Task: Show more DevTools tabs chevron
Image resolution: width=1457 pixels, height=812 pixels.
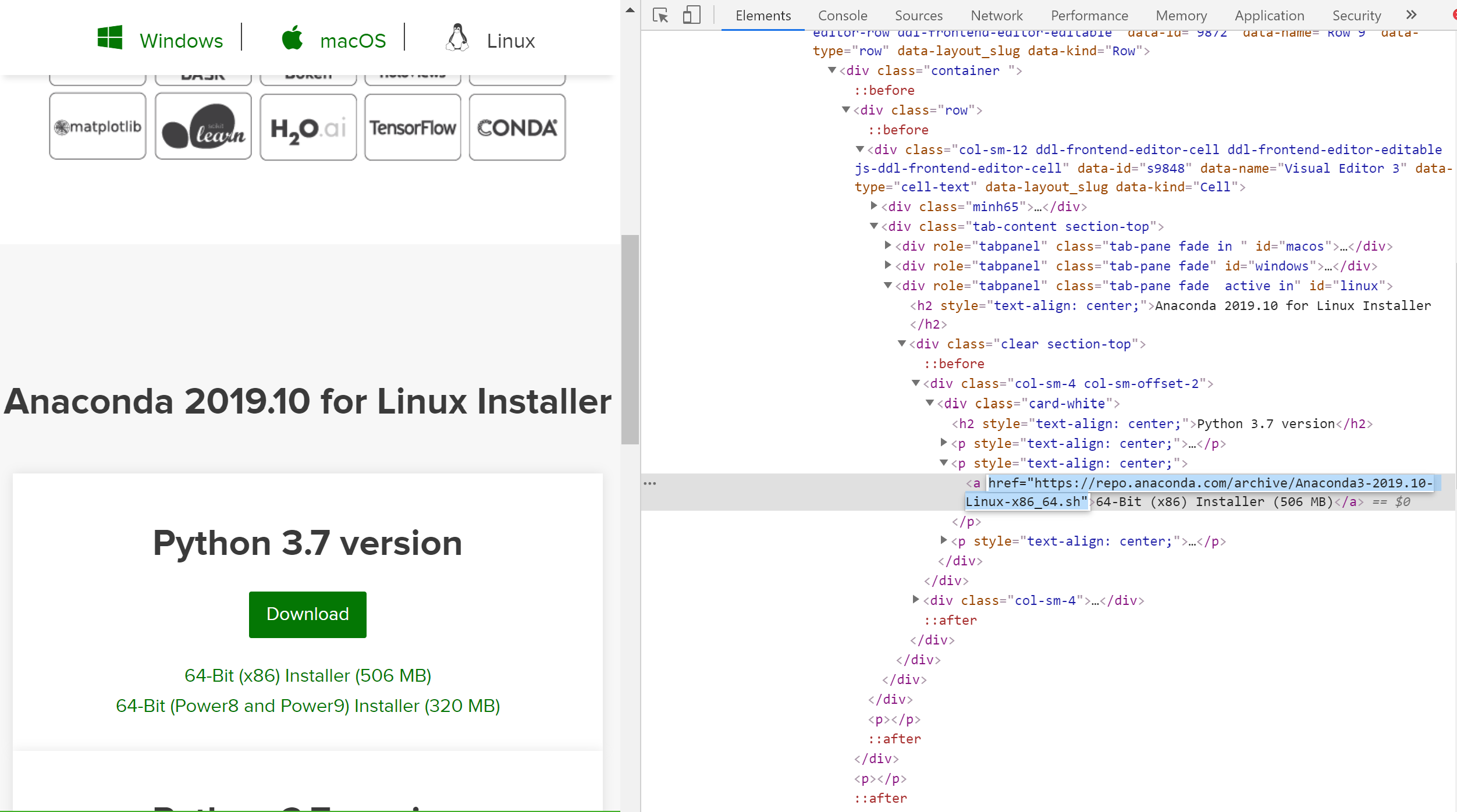Action: pos(1411,15)
